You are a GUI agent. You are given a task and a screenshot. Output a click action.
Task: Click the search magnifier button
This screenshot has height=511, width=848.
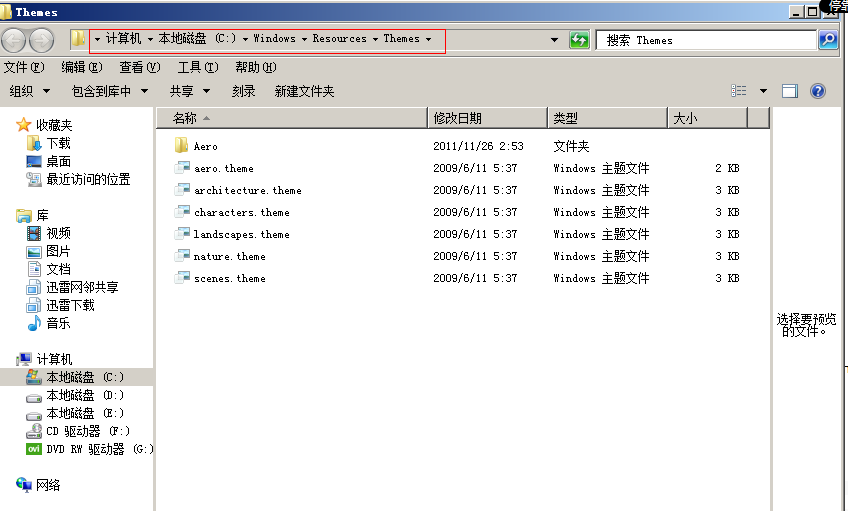point(828,39)
